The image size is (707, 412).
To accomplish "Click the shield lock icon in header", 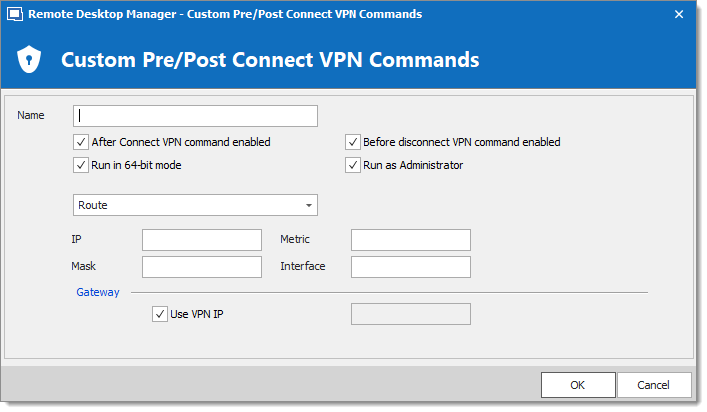I will point(29,60).
